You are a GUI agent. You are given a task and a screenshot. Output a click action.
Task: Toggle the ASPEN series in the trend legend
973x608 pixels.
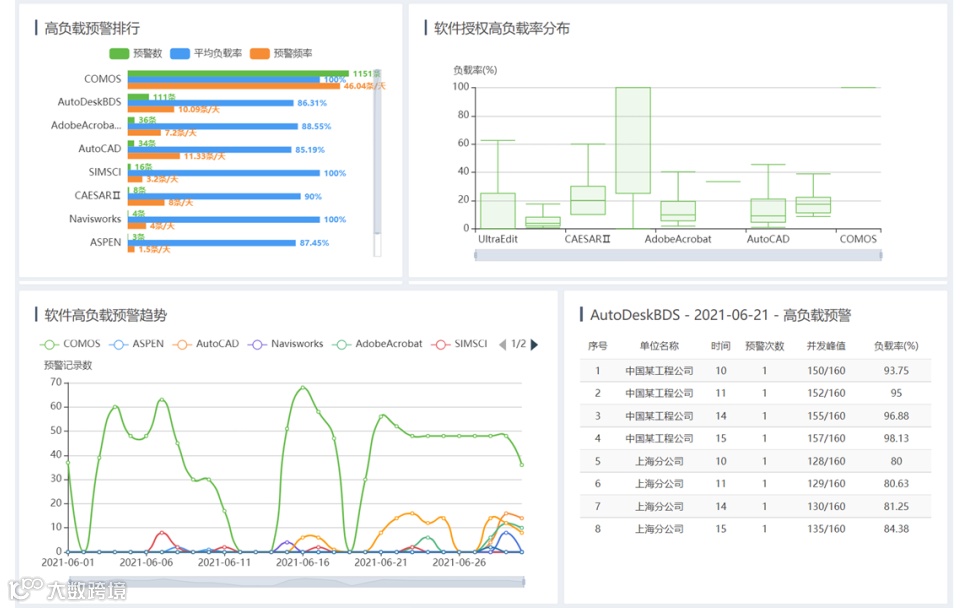point(137,344)
